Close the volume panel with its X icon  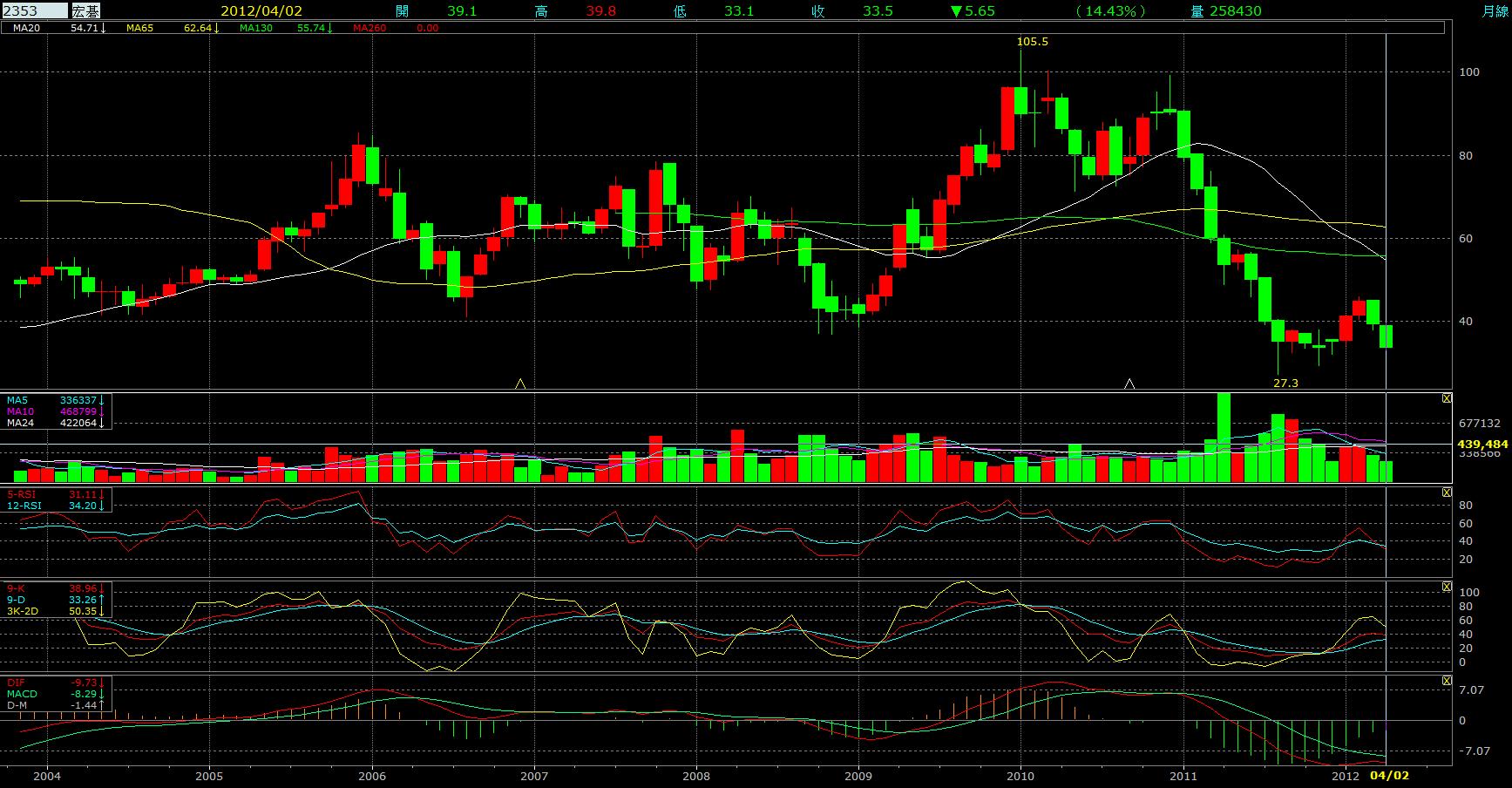(1448, 398)
